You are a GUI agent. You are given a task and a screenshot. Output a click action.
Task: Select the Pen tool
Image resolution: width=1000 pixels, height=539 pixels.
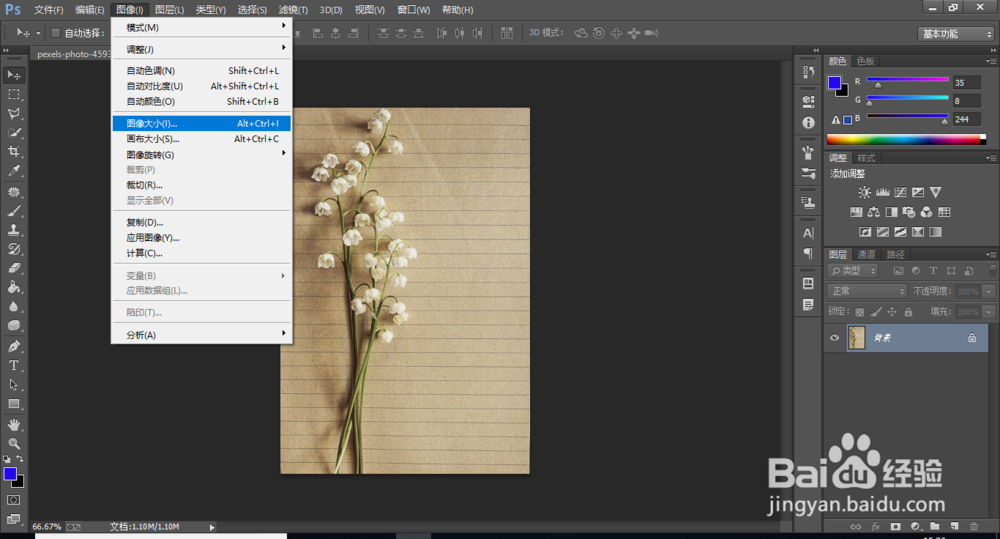13,346
